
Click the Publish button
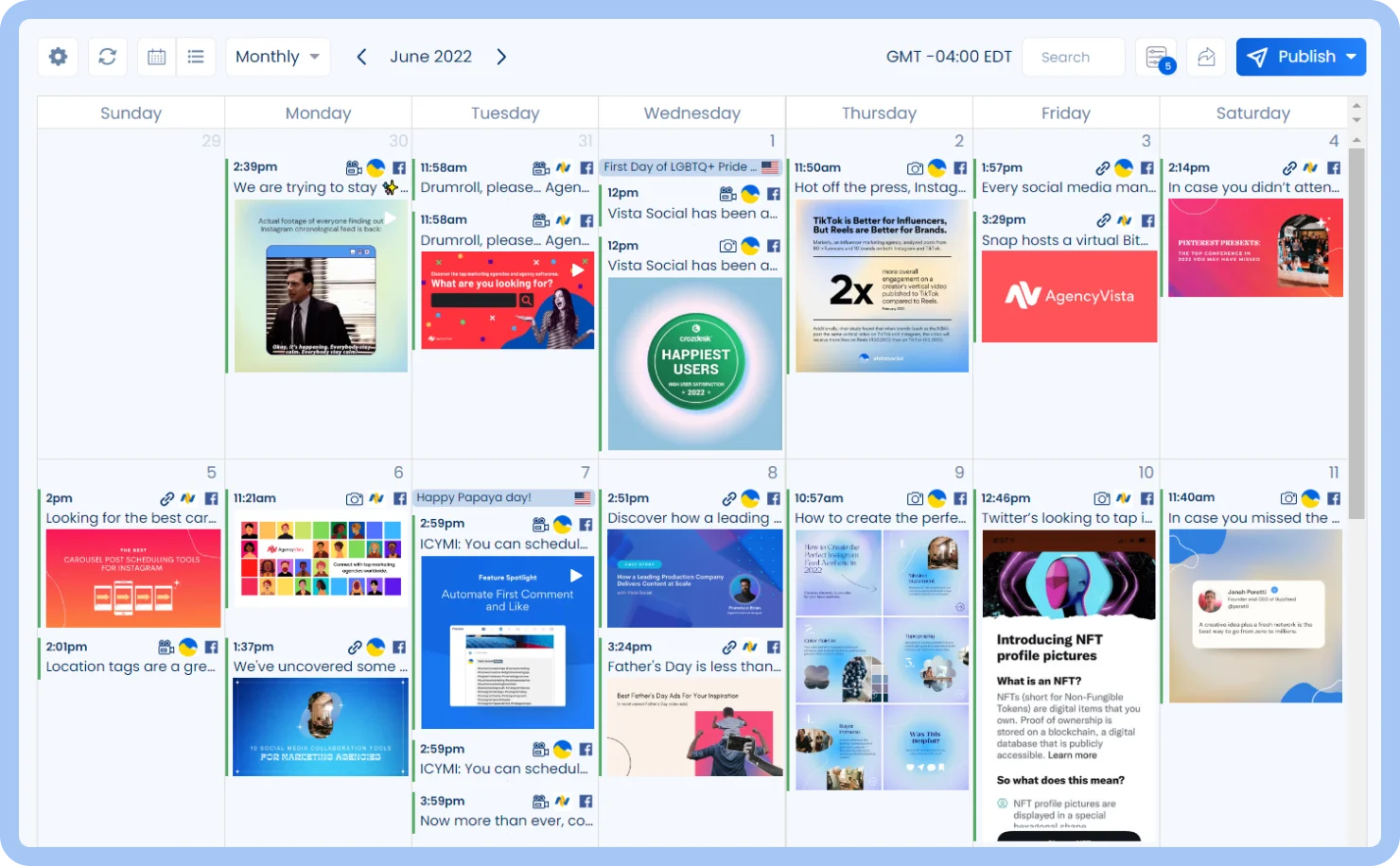point(1291,57)
